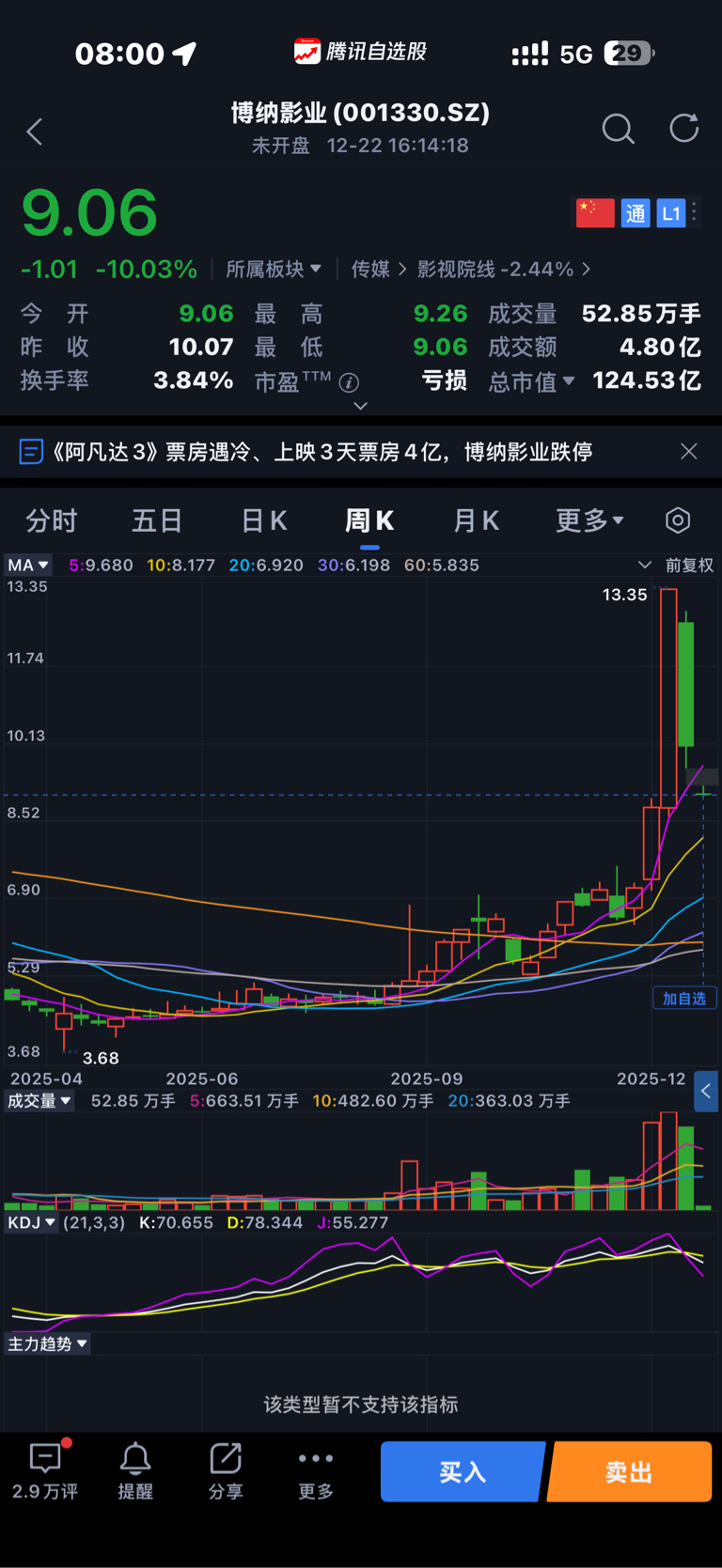722x1568 pixels.
Task: Open 主力趋势 indicator dropdown
Action: point(48,1344)
